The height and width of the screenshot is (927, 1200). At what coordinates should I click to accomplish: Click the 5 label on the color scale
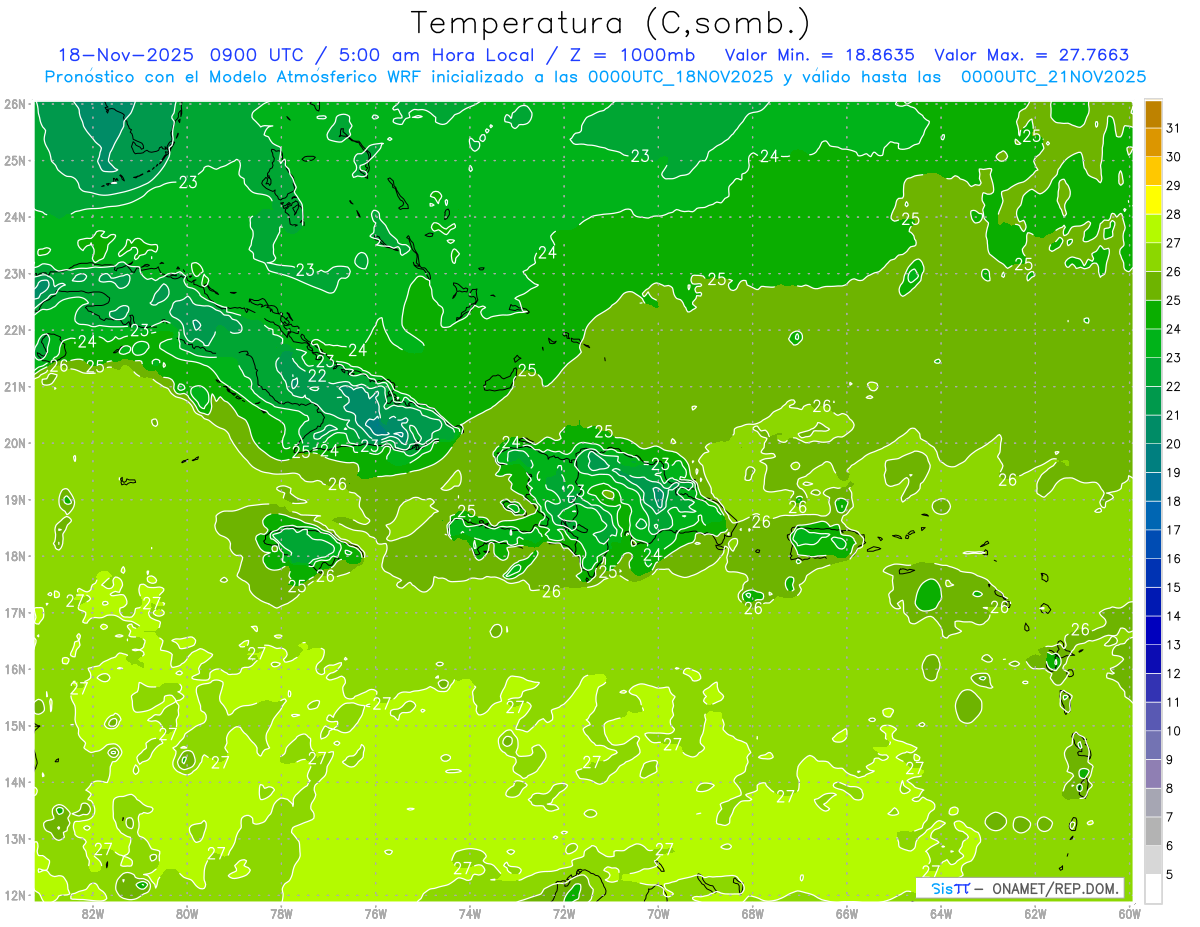point(1169,874)
